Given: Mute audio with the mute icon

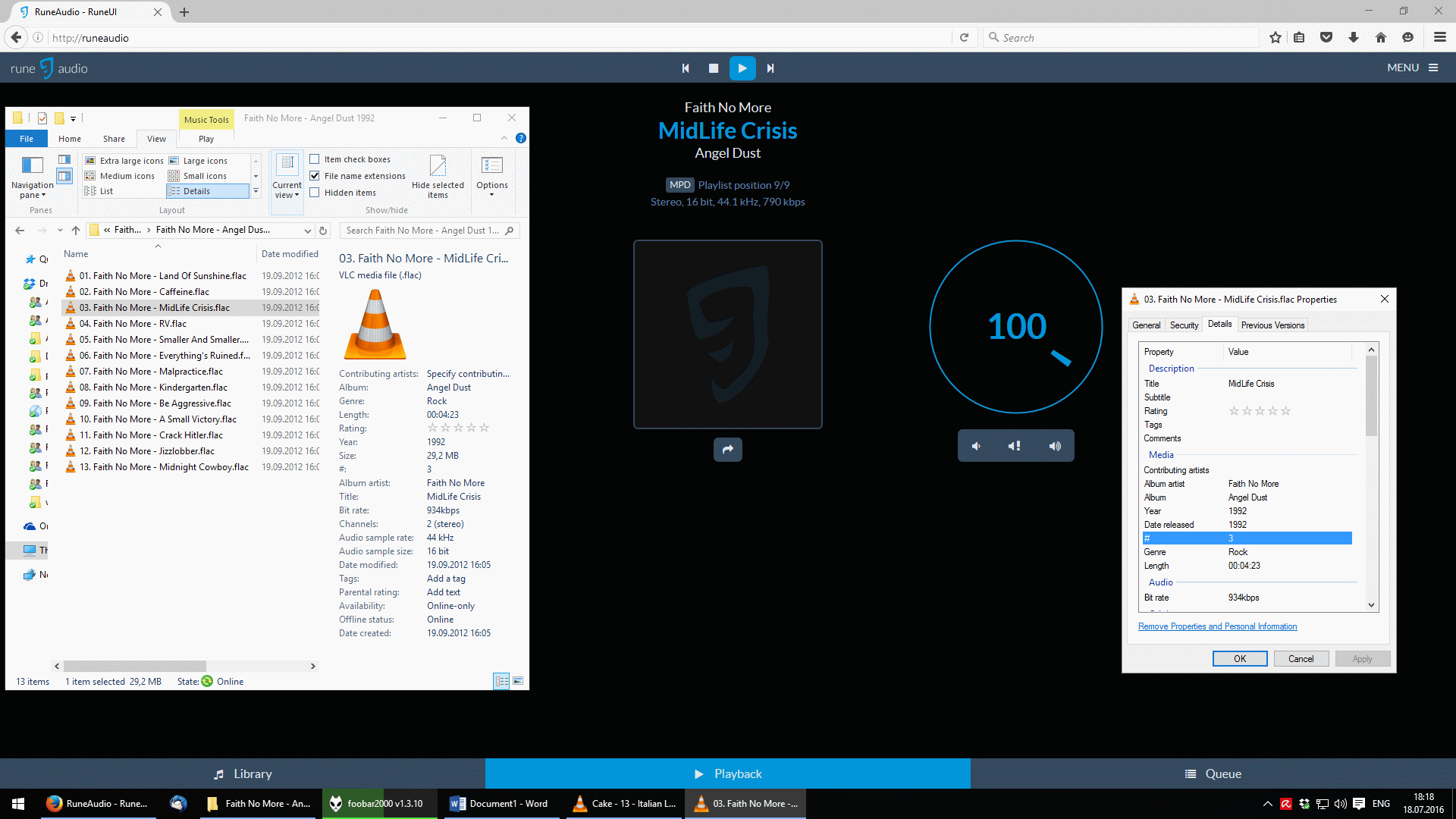Looking at the screenshot, I should point(1015,446).
